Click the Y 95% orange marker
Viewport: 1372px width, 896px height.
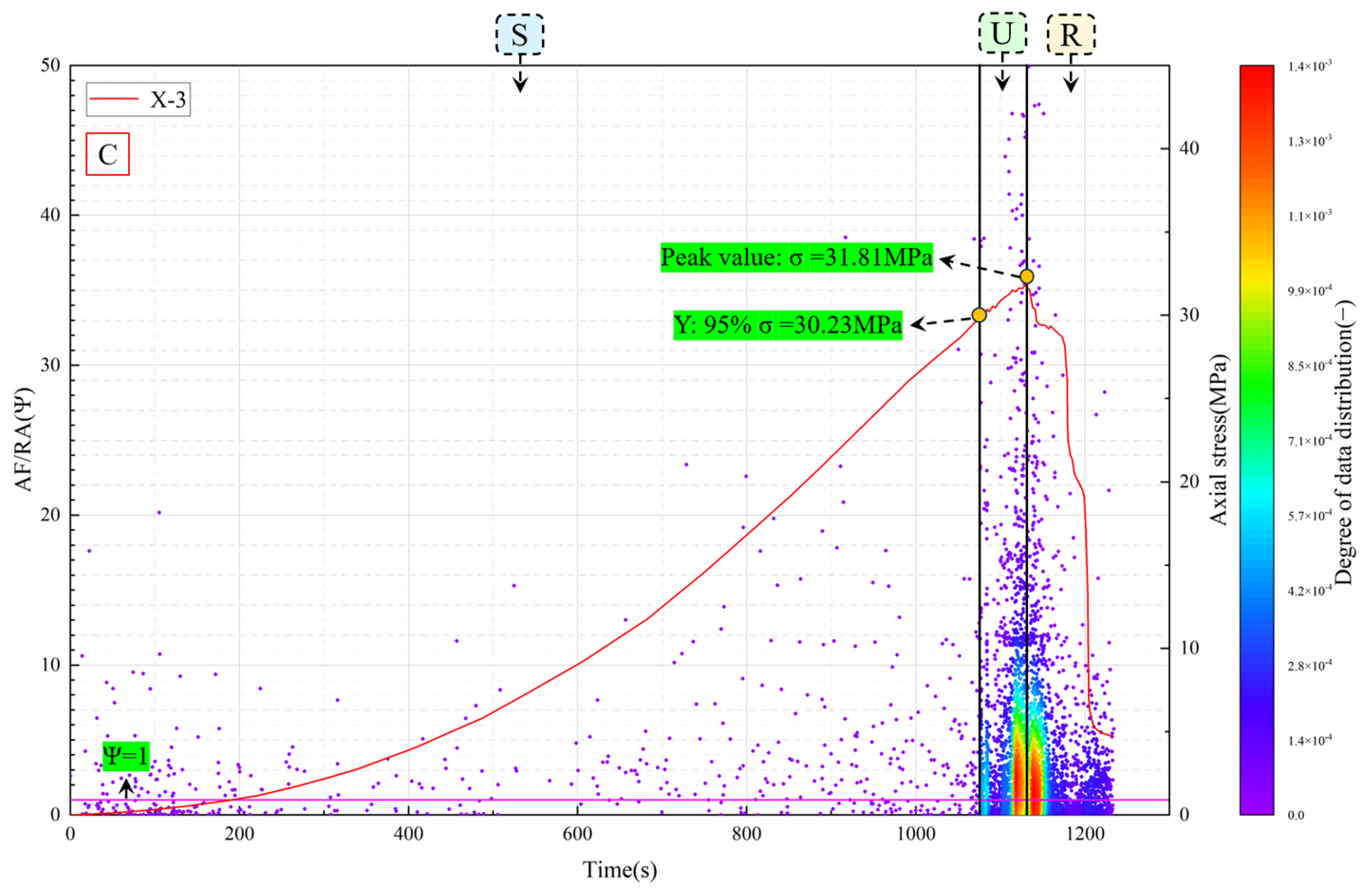pyautogui.click(x=979, y=315)
